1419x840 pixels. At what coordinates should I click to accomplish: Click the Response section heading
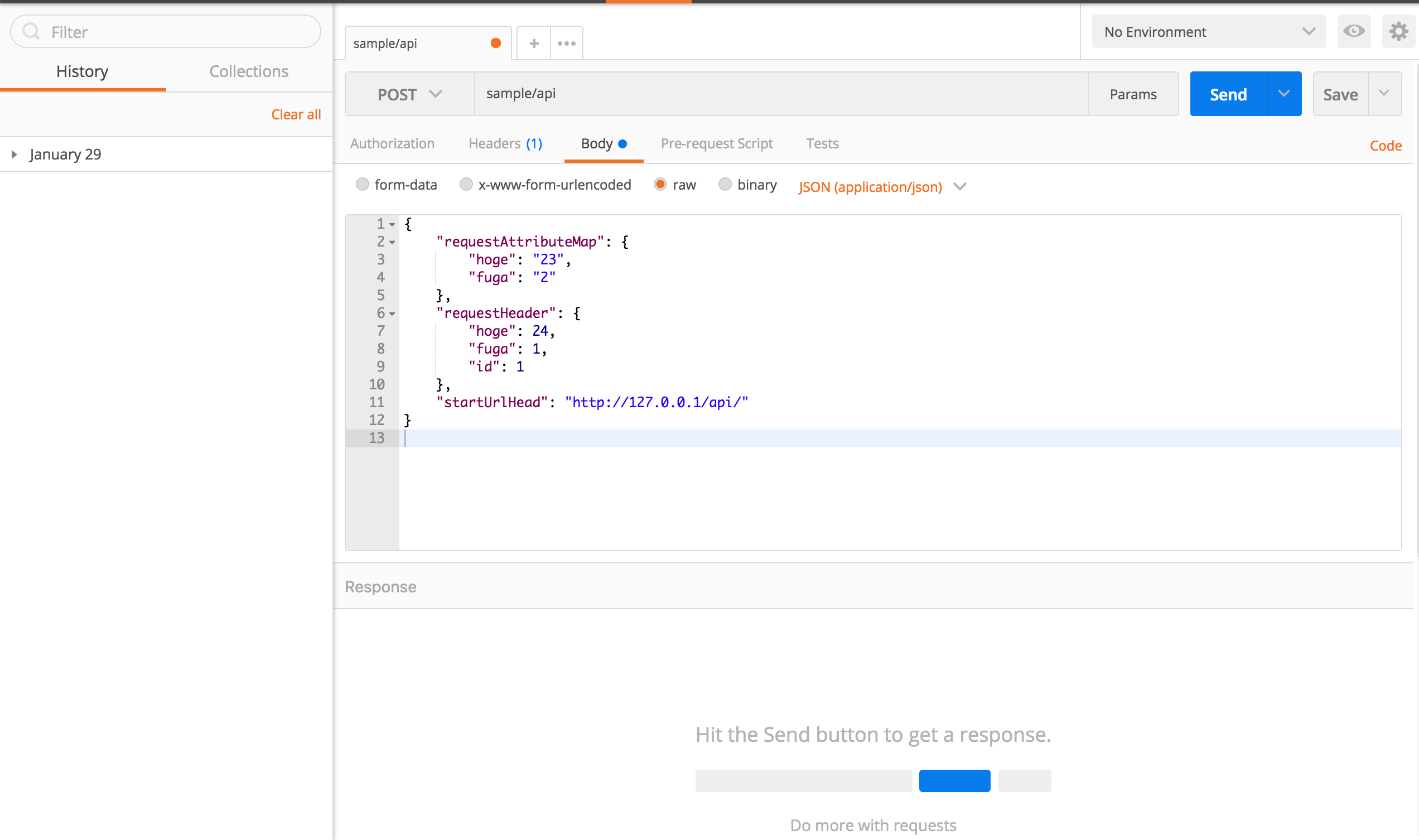(x=380, y=587)
